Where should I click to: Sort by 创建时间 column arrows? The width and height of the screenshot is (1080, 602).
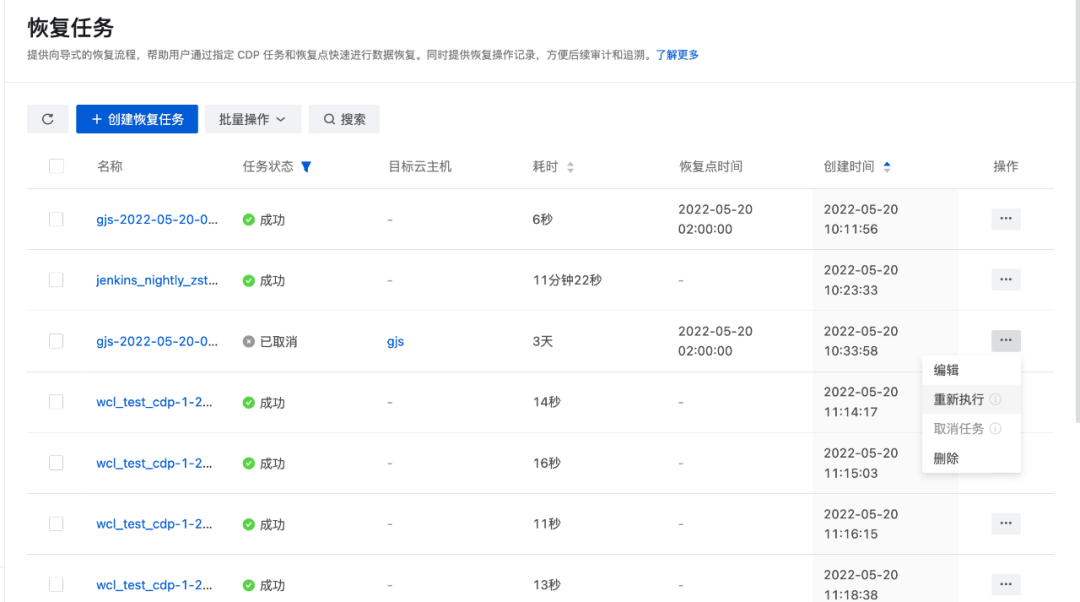[x=886, y=167]
